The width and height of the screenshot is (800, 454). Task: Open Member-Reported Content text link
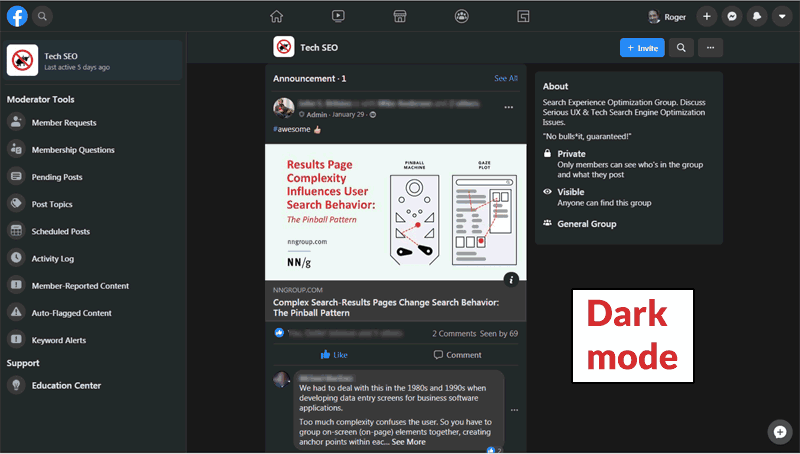pyautogui.click(x=80, y=286)
